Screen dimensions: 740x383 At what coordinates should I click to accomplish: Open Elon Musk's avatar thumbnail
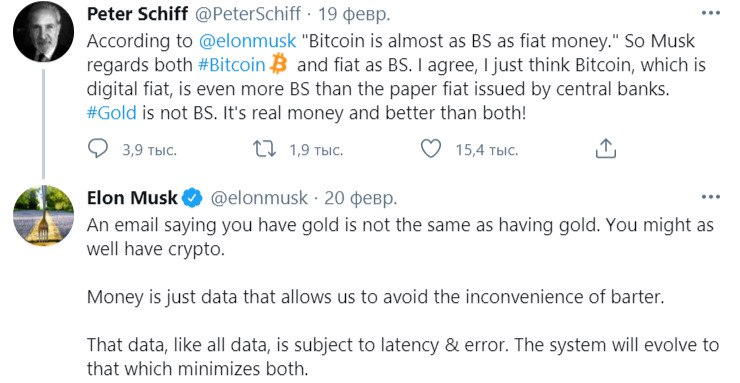(43, 216)
